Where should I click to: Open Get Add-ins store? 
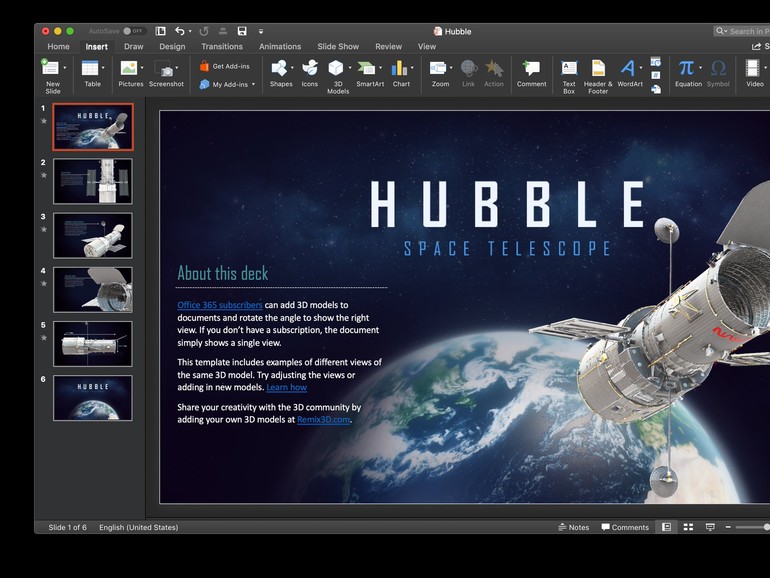pos(225,66)
